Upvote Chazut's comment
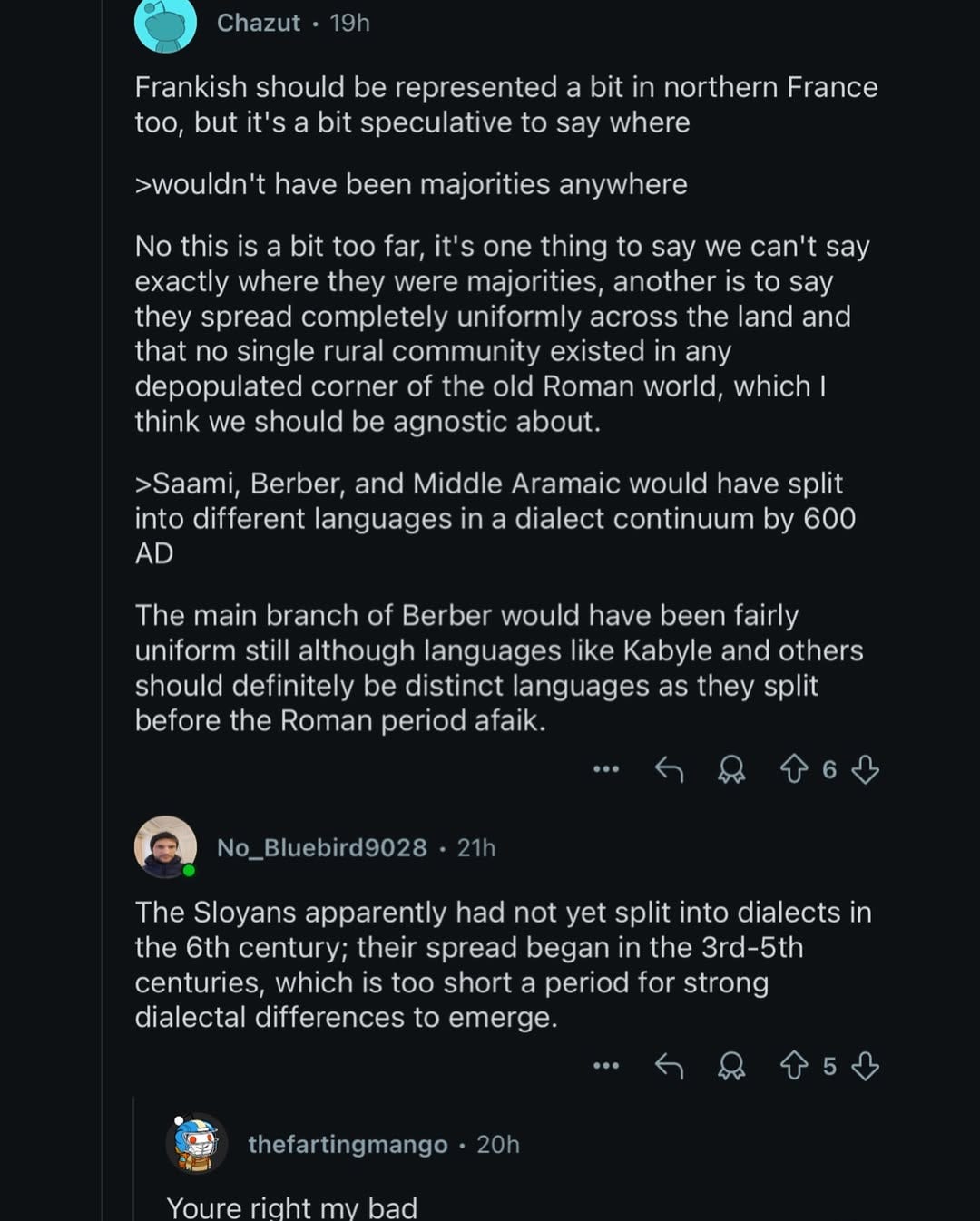Image resolution: width=980 pixels, height=1221 pixels. (794, 770)
